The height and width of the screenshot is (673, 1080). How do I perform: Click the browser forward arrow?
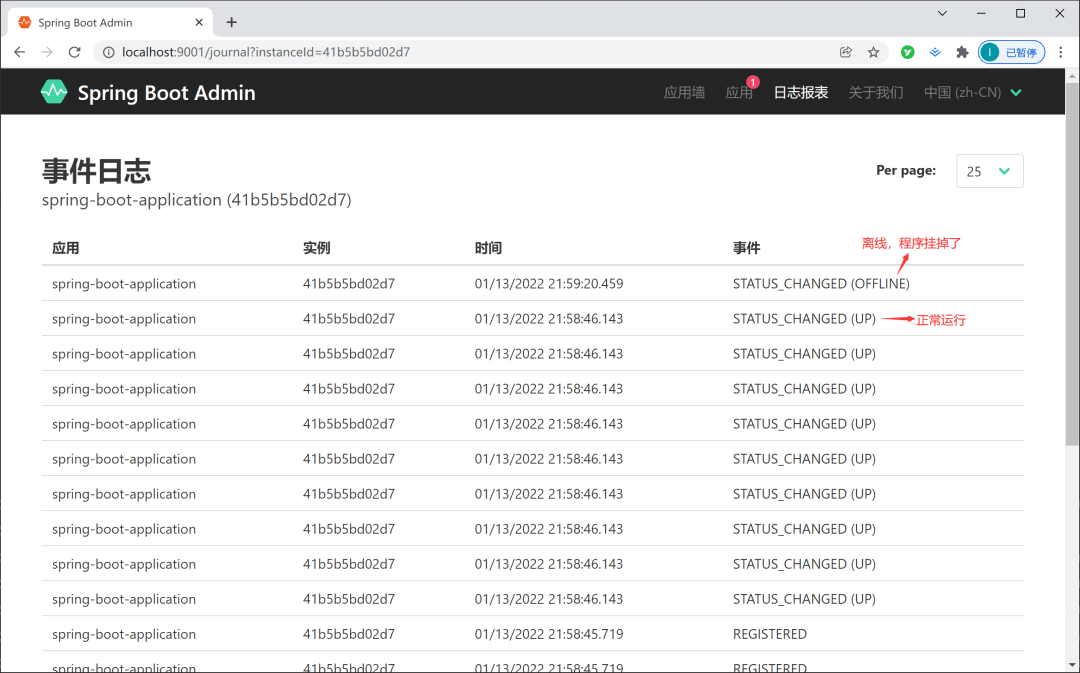point(47,52)
